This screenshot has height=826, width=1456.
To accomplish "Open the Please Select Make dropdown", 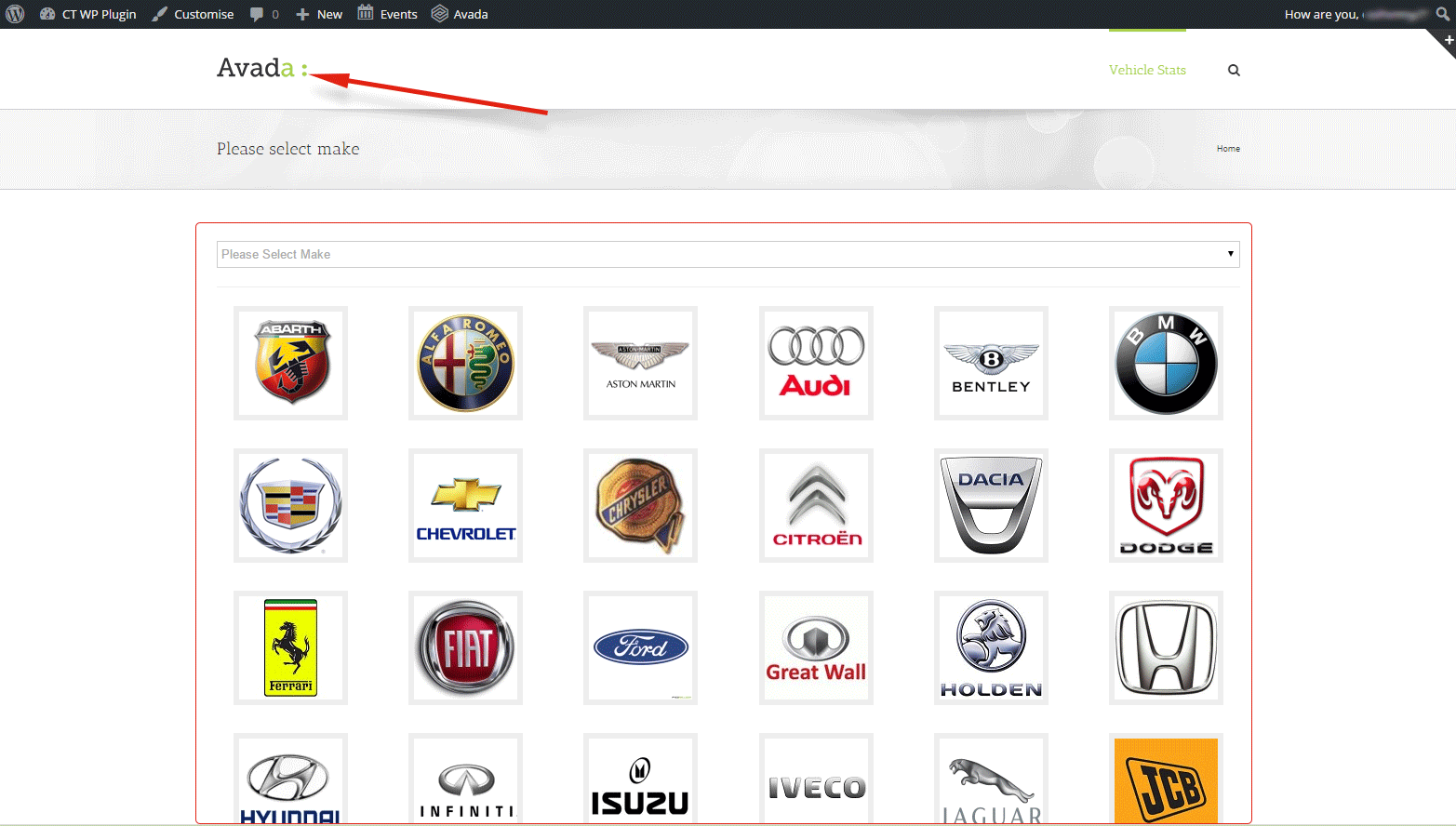I will pyautogui.click(x=728, y=254).
